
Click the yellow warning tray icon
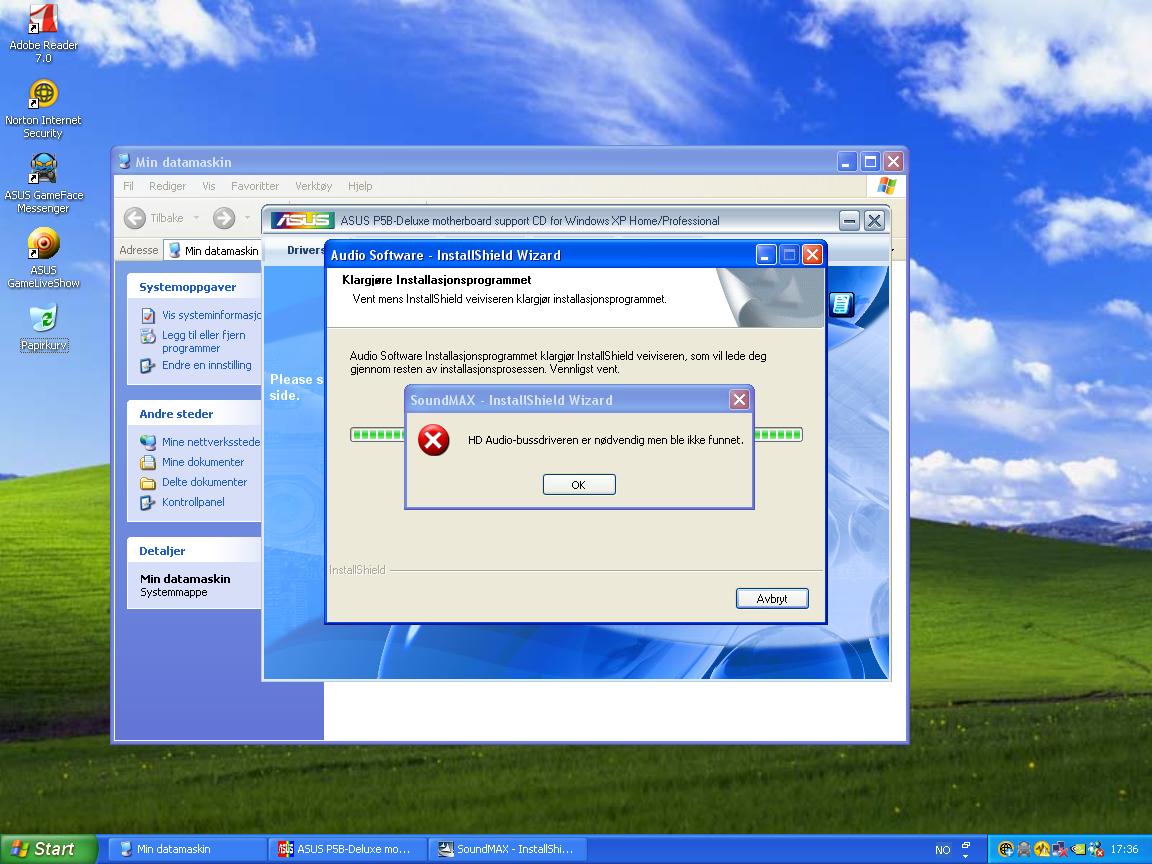[x=1042, y=849]
